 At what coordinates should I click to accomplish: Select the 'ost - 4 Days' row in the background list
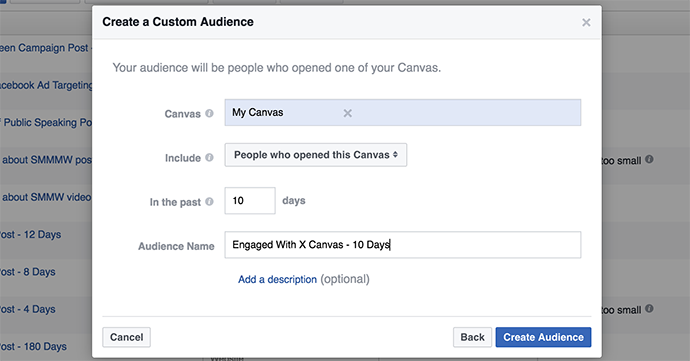28,309
